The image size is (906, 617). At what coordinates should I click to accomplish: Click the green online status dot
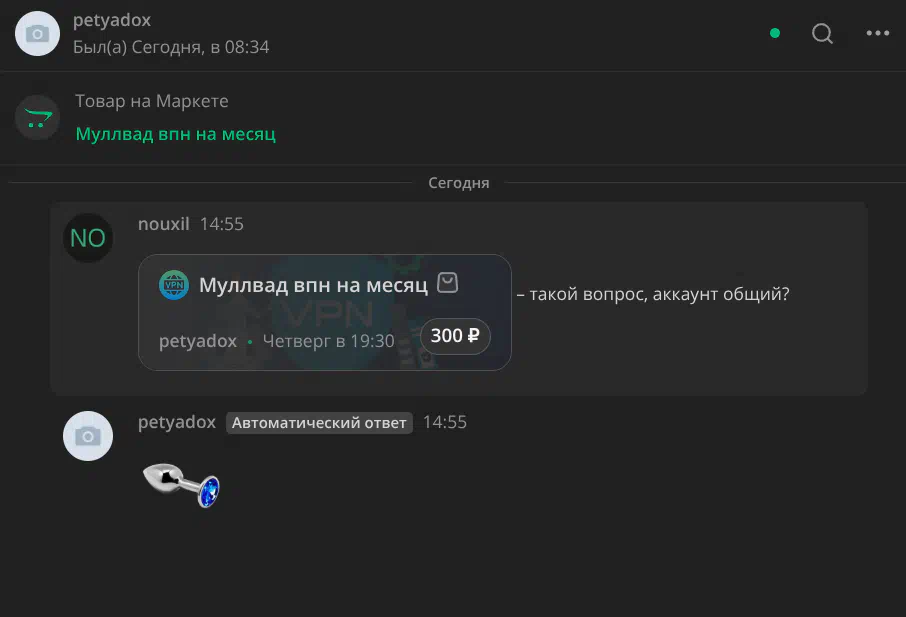pyautogui.click(x=774, y=33)
